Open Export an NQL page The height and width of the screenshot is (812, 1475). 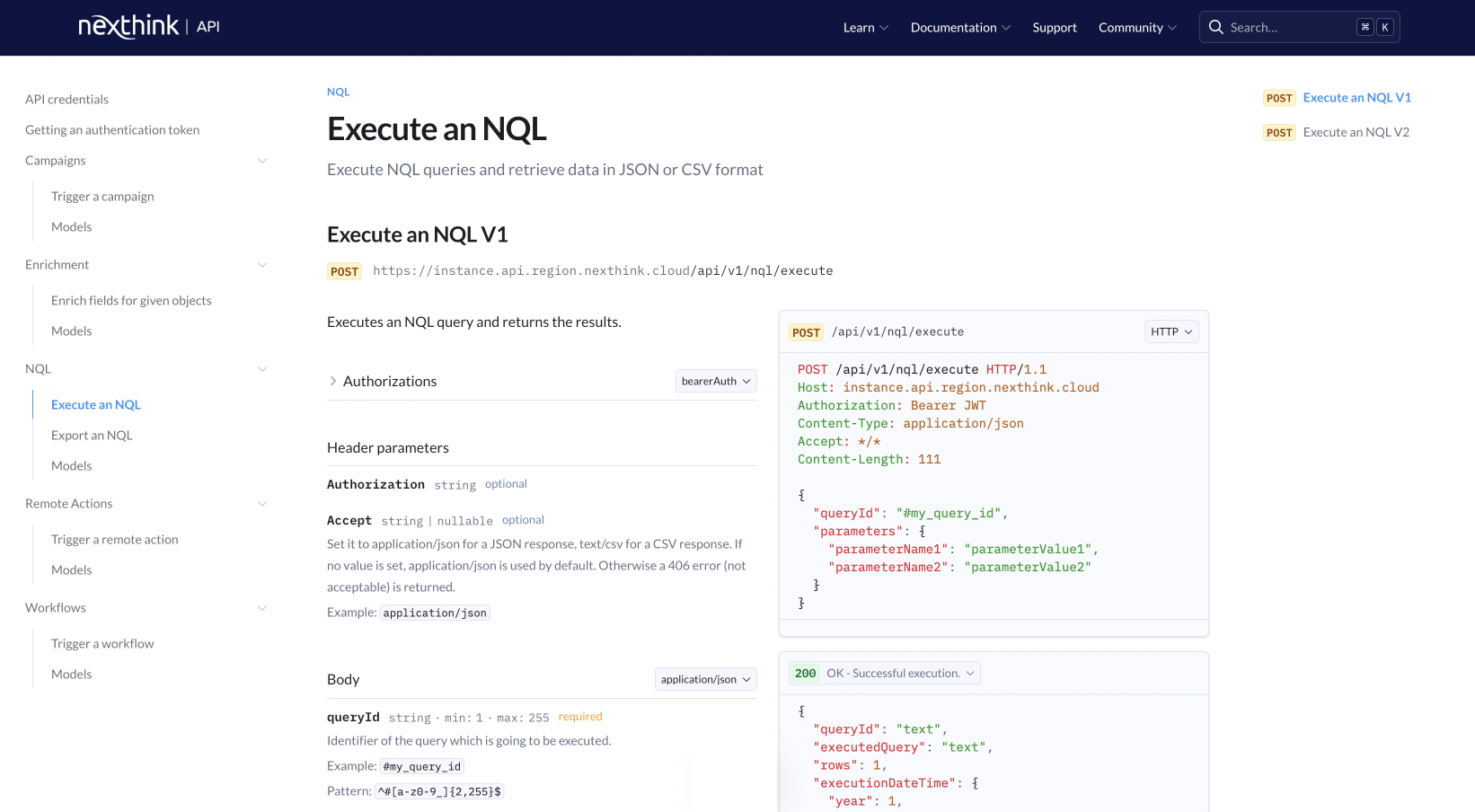(92, 436)
